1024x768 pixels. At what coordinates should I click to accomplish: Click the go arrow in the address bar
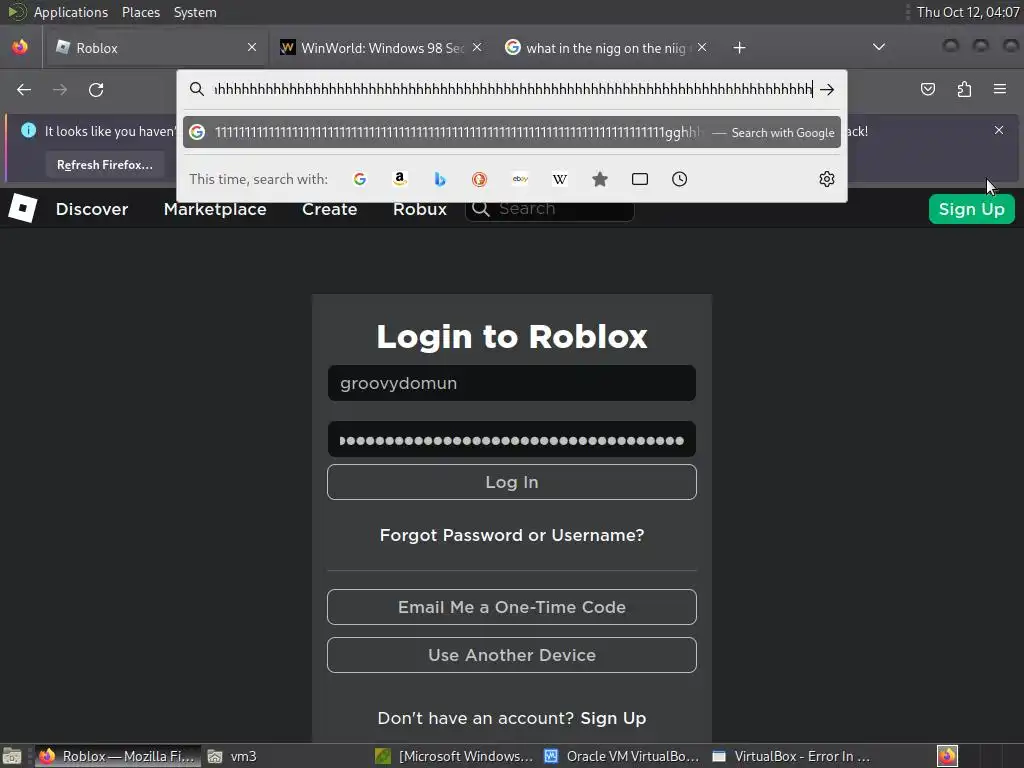point(827,89)
